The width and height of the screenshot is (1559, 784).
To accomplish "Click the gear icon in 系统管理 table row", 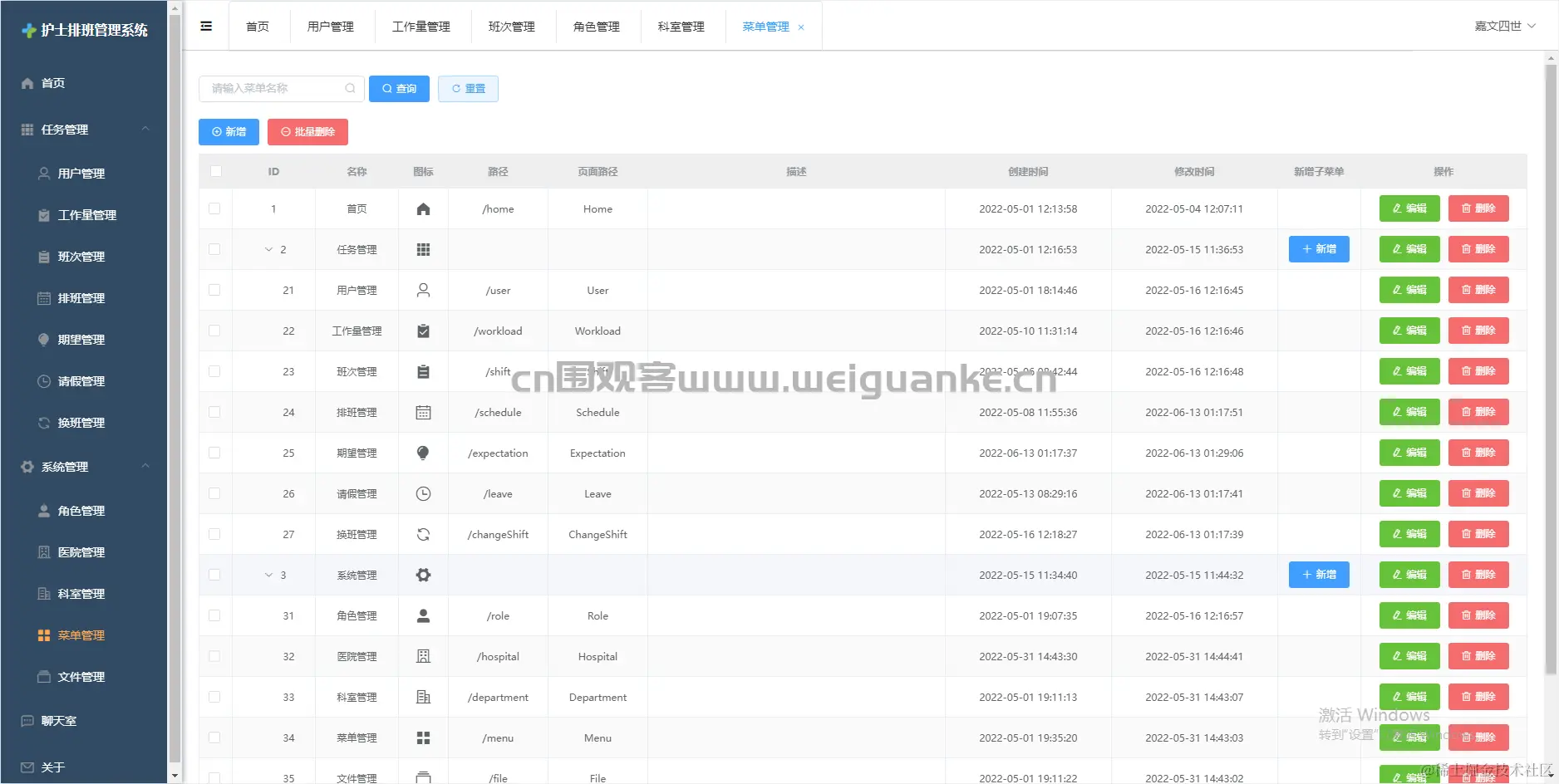I will pyautogui.click(x=423, y=576).
